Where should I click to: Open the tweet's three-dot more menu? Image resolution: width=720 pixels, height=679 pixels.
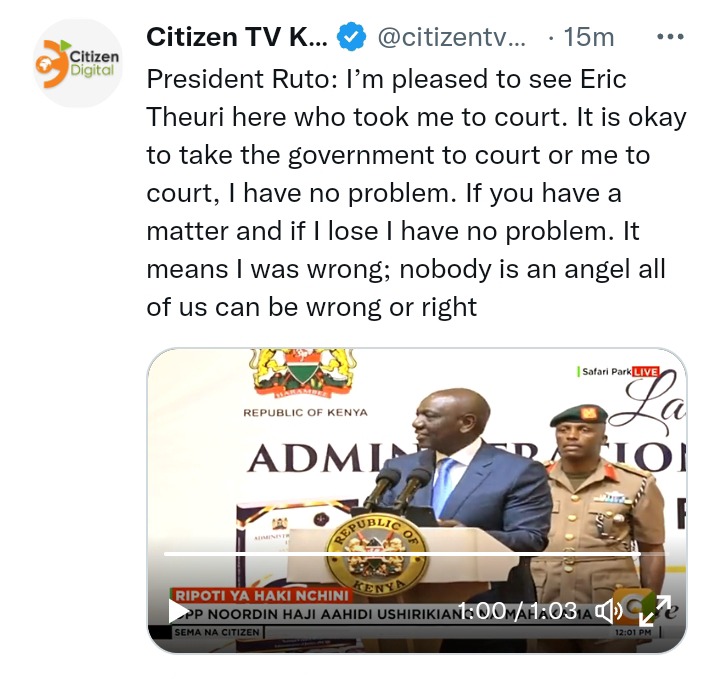pos(670,37)
